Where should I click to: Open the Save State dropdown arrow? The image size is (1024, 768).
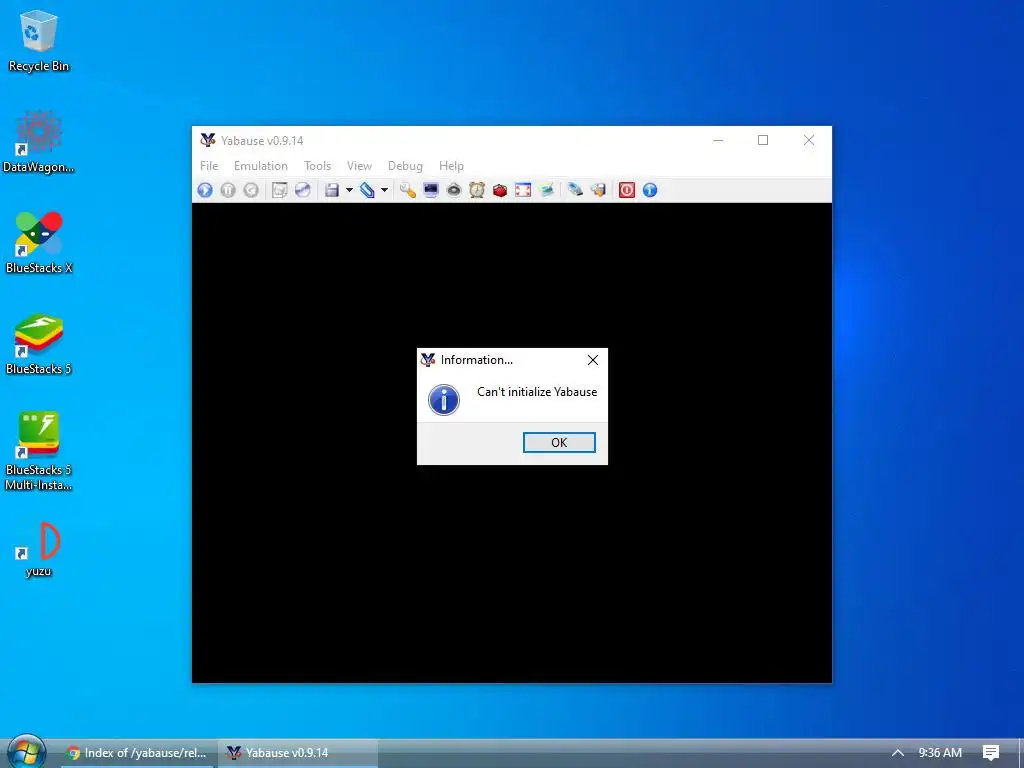[349, 190]
